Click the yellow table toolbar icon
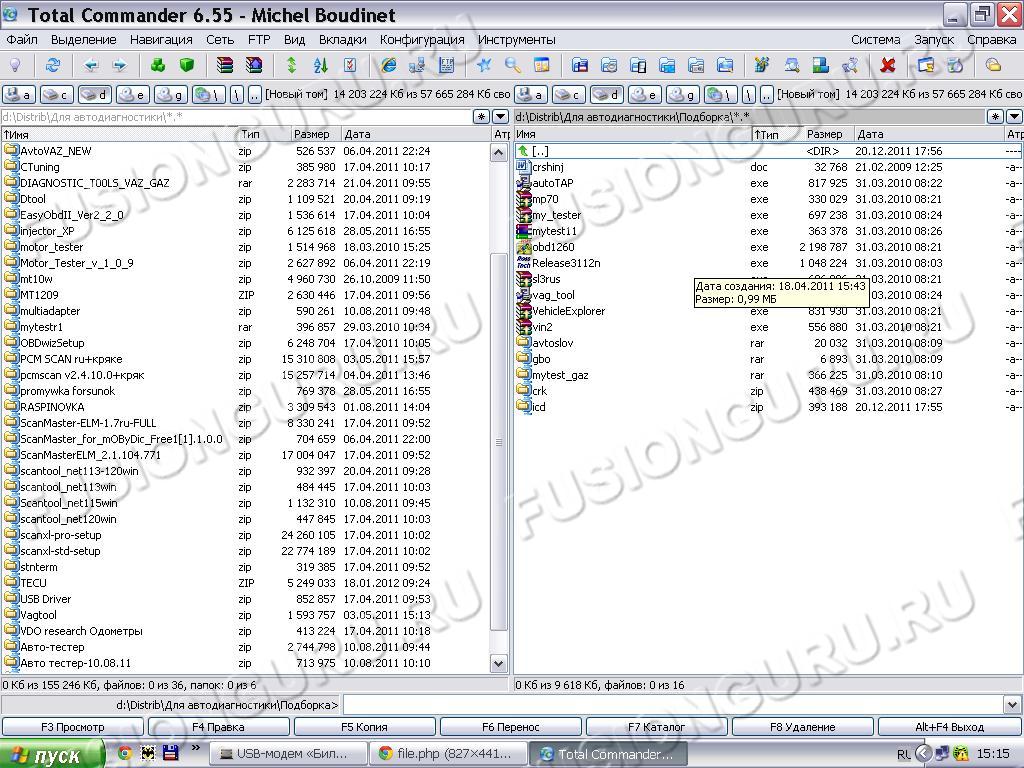This screenshot has height=768, width=1024. (541, 65)
